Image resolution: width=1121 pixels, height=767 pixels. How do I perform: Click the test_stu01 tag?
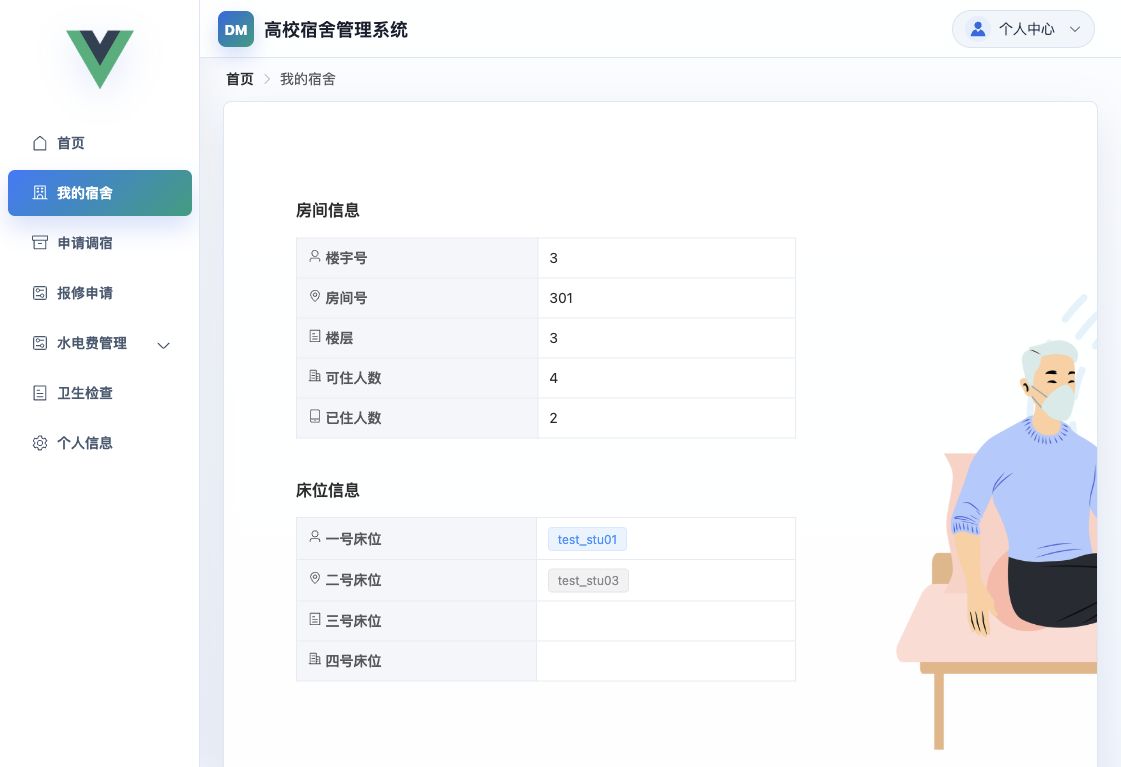[588, 540]
